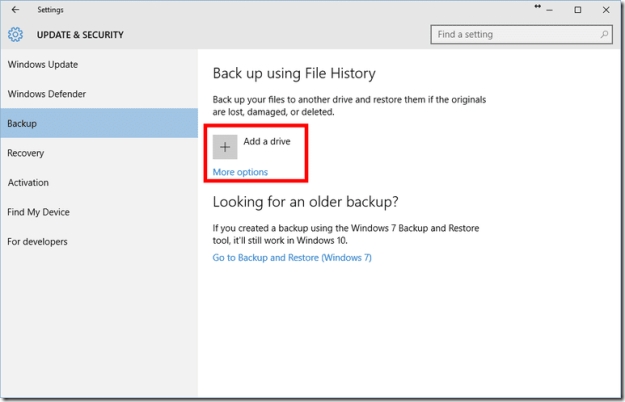Select the Backup sidebar item

tap(22, 124)
